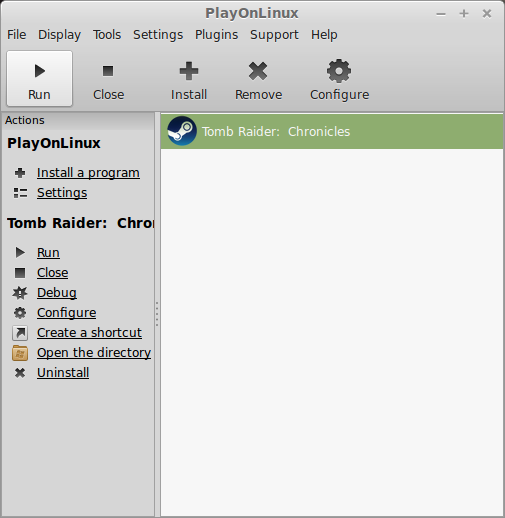Maximize the PlayOnLinux window
This screenshot has width=505, height=518.
click(464, 14)
